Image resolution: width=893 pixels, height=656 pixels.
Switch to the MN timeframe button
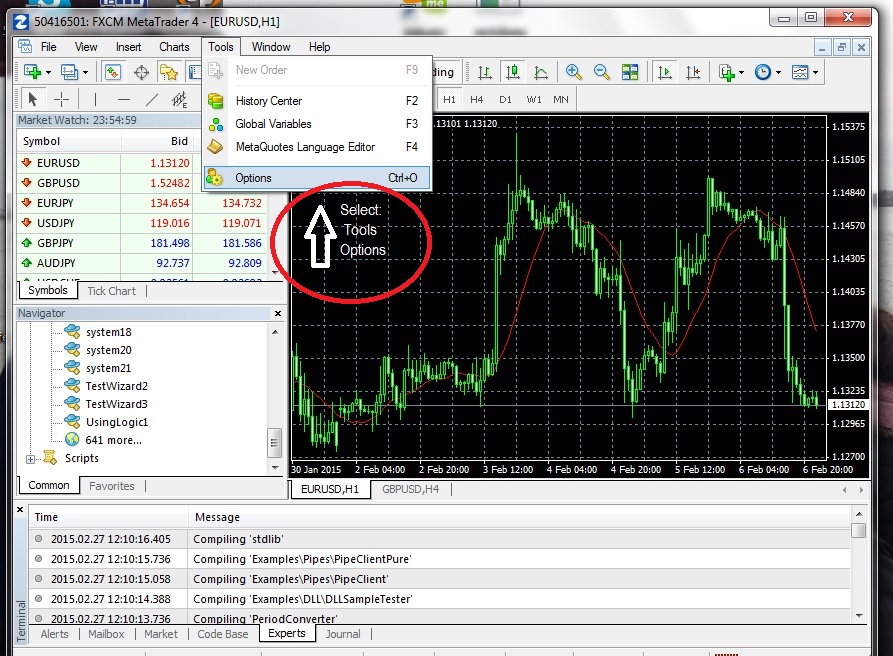pos(561,100)
